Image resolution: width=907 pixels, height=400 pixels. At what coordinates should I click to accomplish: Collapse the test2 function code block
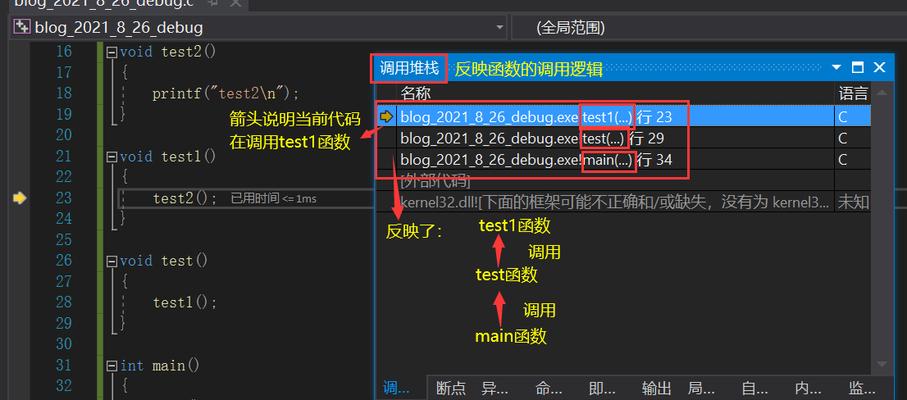(112, 52)
